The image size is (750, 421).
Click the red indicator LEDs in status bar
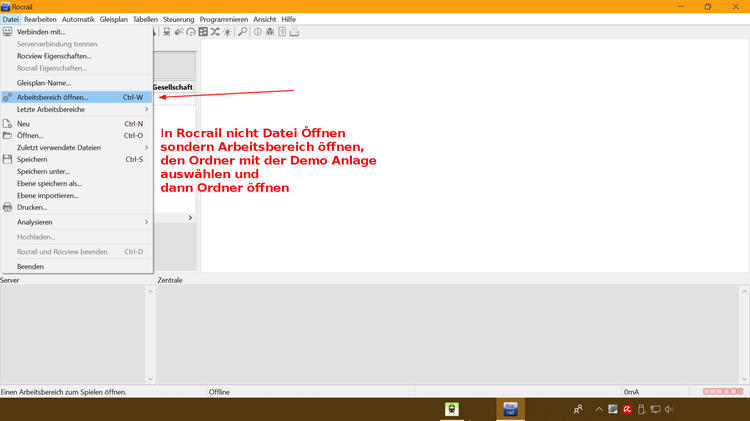(723, 391)
